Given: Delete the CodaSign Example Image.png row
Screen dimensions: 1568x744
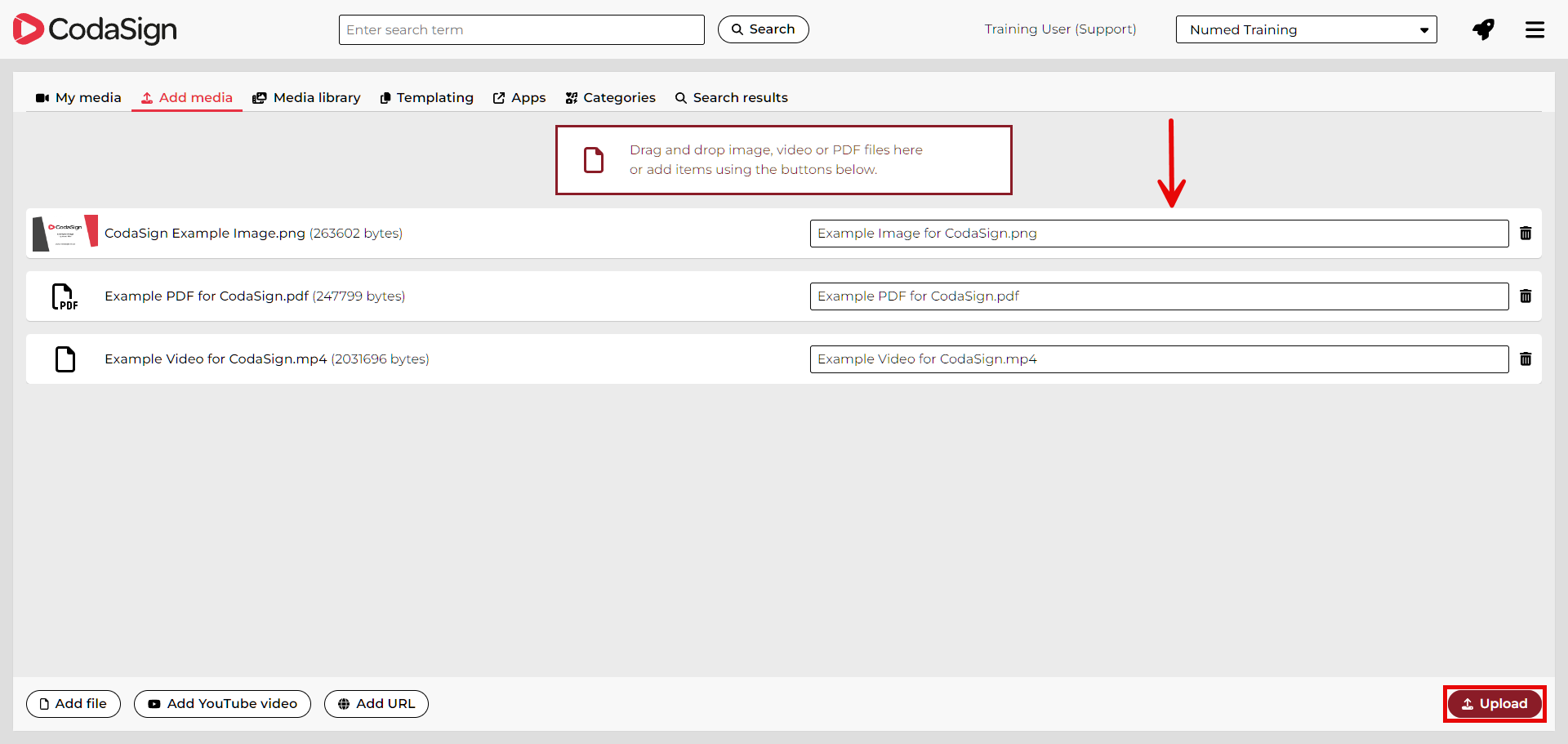Looking at the screenshot, I should pyautogui.click(x=1525, y=234).
